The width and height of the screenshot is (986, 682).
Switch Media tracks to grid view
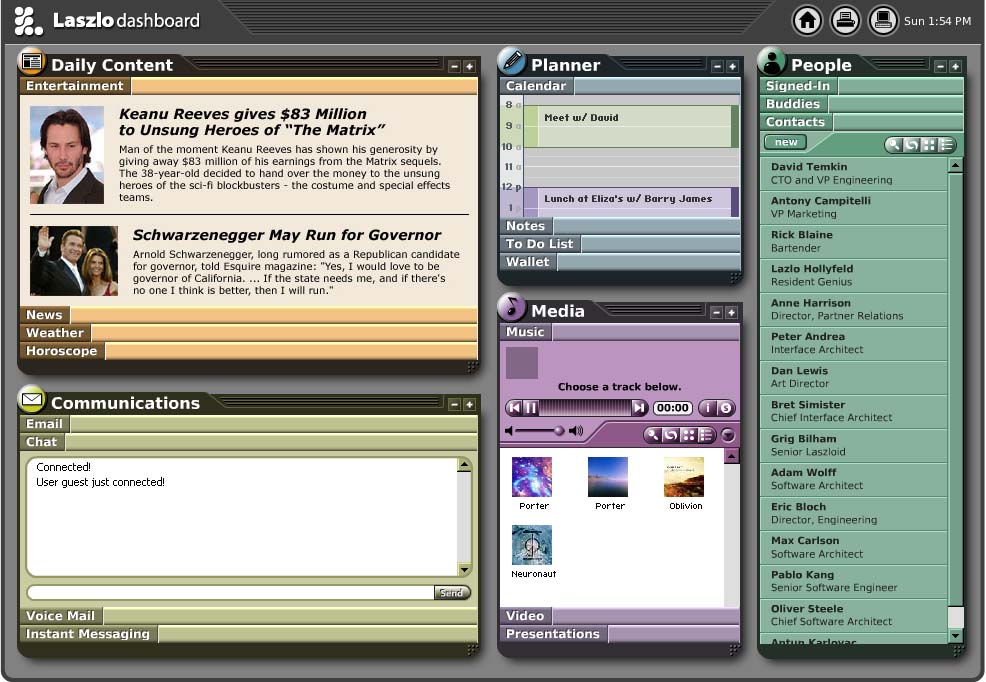coord(688,435)
